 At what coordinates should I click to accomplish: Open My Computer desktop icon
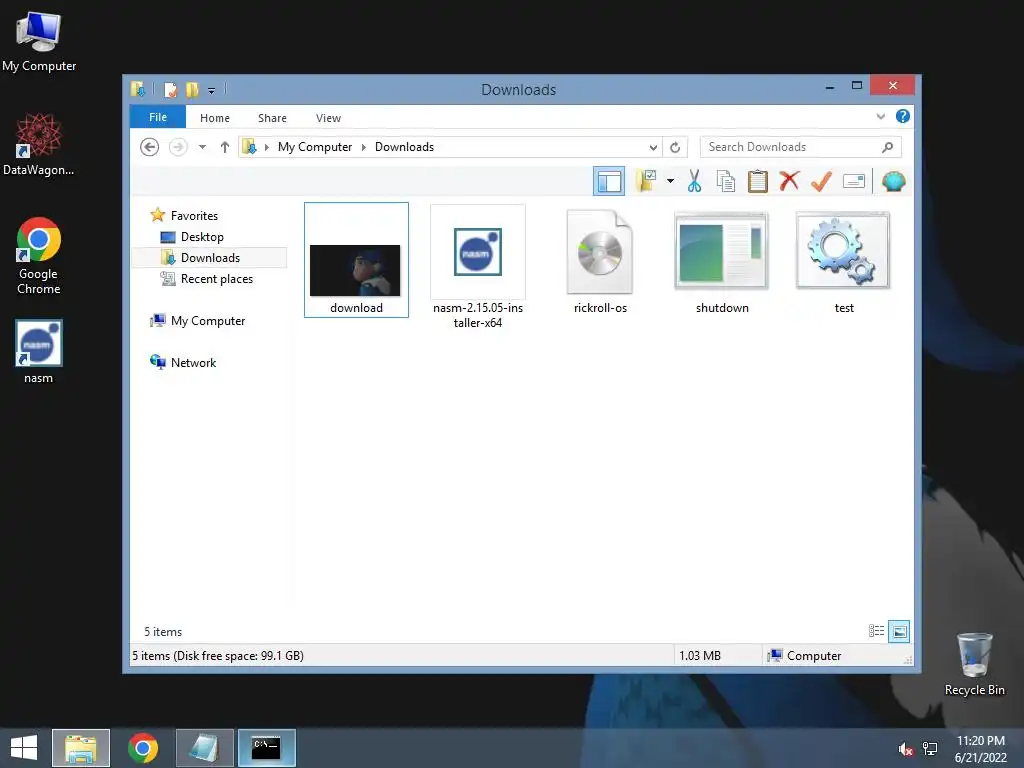[x=39, y=42]
